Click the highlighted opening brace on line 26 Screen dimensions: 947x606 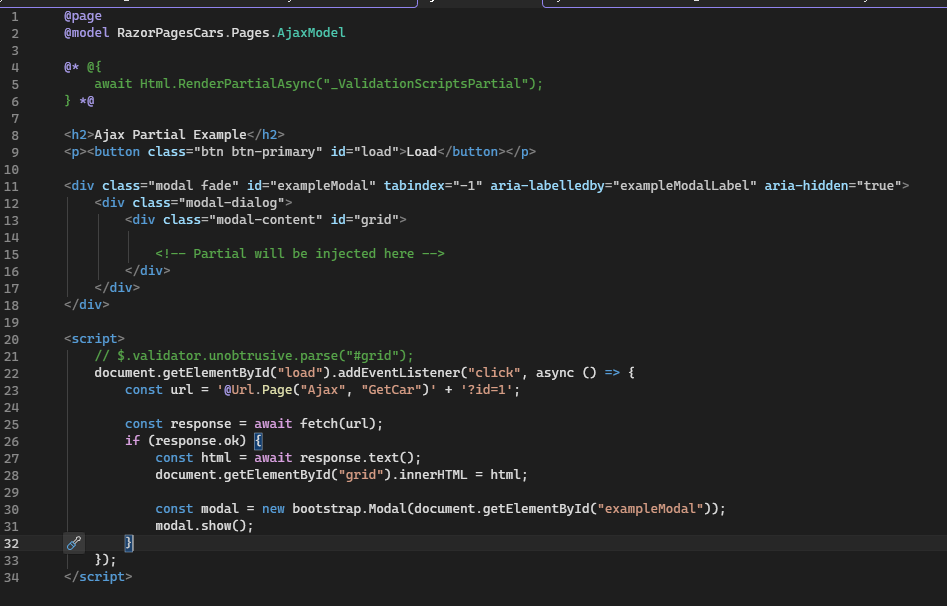coord(258,440)
